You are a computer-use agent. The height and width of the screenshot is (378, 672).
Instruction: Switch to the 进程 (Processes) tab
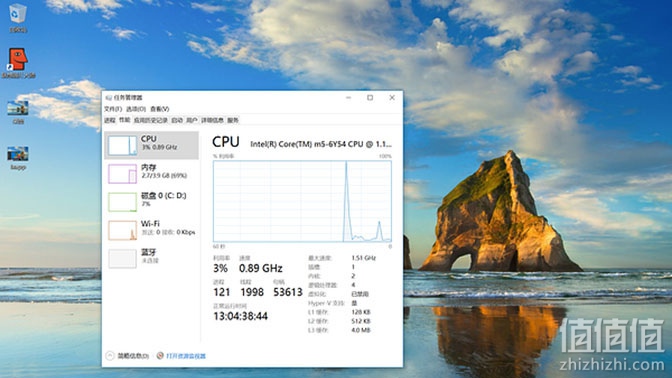click(x=110, y=120)
